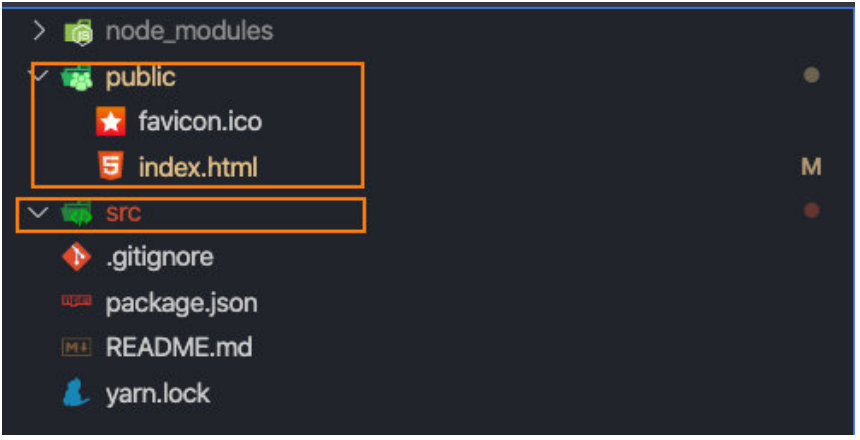Click the green public folder icon

[77, 78]
